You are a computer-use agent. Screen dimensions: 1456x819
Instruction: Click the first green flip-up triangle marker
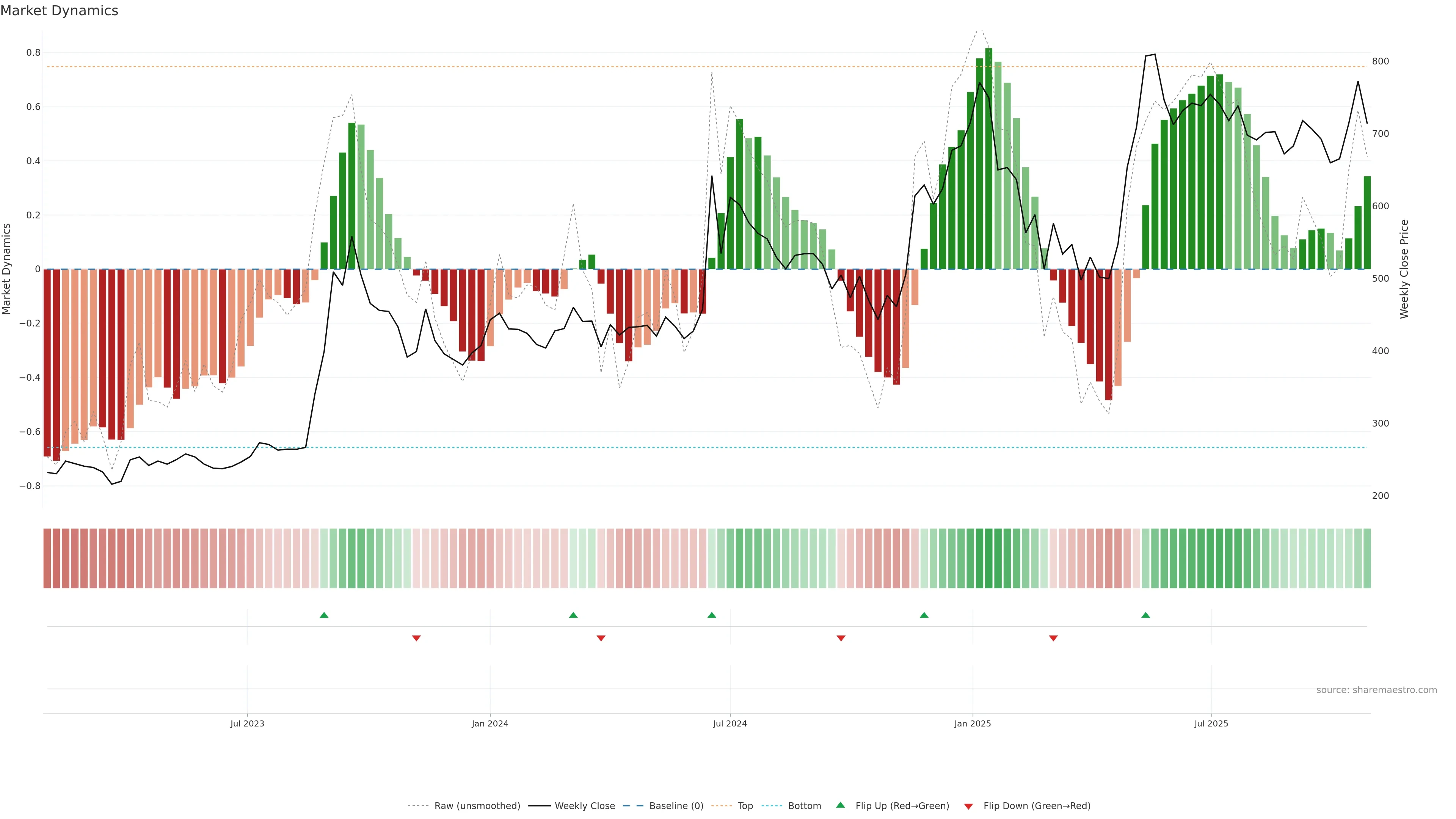tap(324, 615)
